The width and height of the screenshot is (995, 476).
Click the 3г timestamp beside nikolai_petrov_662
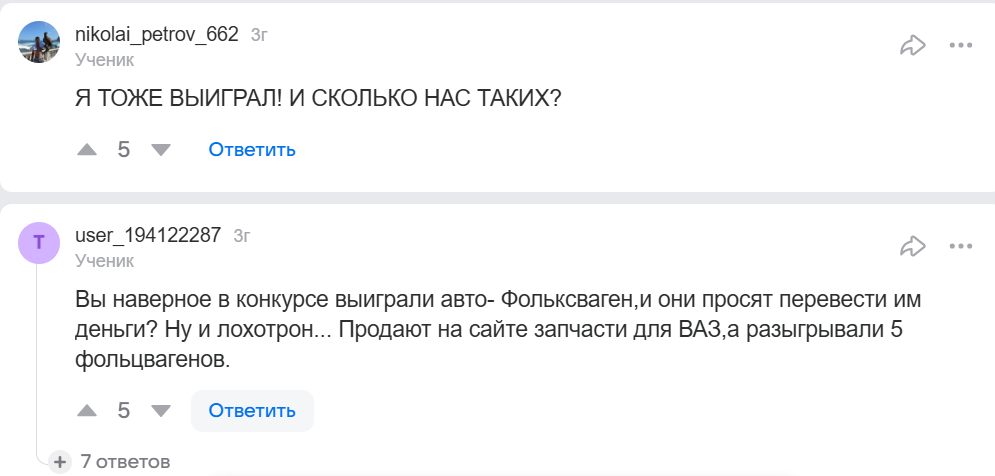tap(259, 35)
